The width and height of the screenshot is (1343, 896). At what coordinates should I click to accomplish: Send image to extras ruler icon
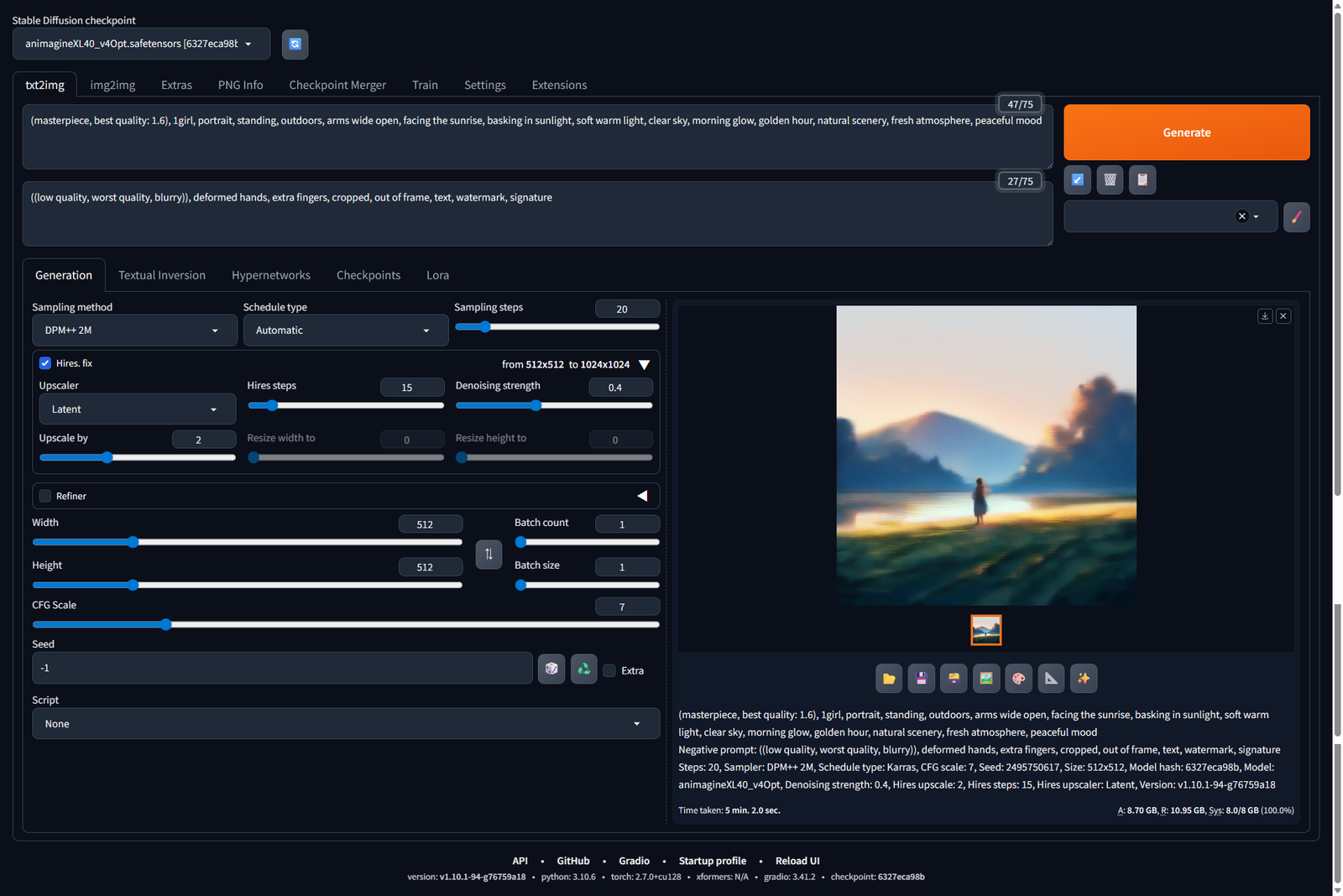point(1051,678)
